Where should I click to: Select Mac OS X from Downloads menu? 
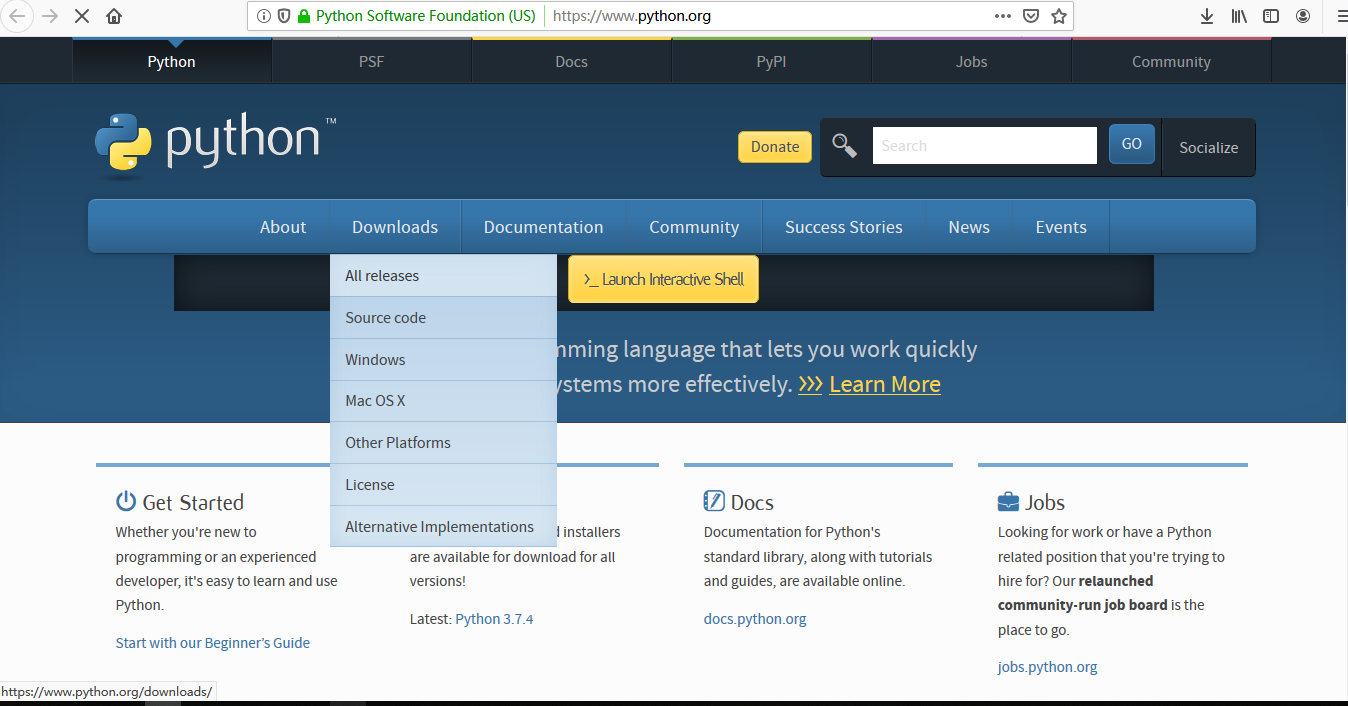point(443,401)
